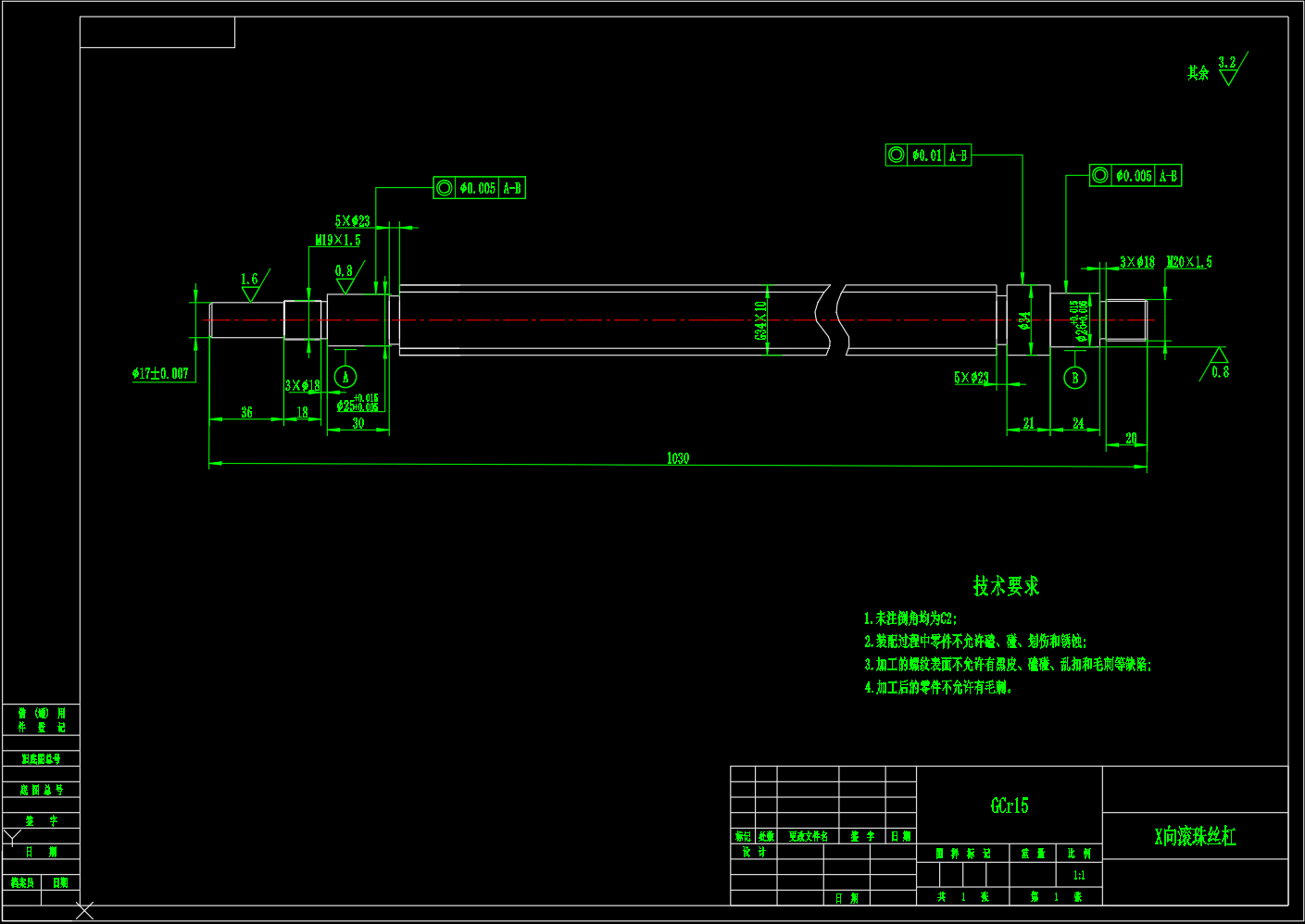The image size is (1305, 924).
Task: Click the φ34 diameter dimension
Action: pos(1024,320)
